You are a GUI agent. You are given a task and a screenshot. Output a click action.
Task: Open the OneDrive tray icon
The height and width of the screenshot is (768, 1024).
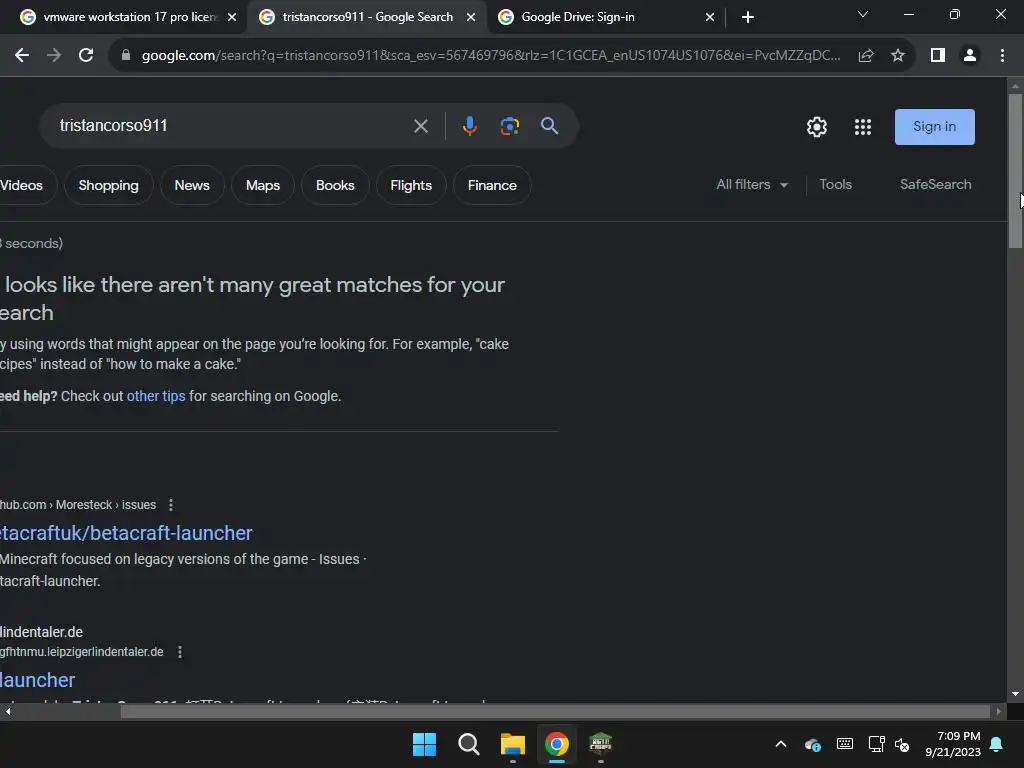click(x=812, y=744)
